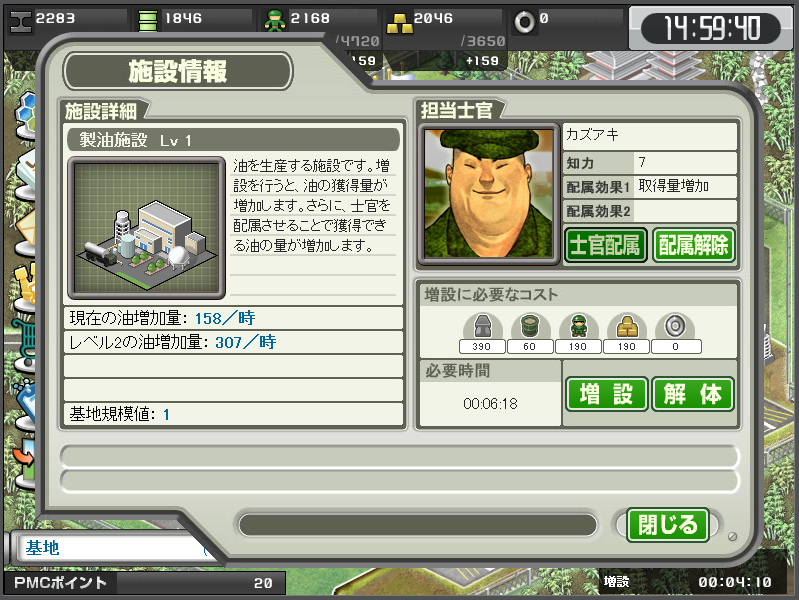This screenshot has height=600, width=799.
Task: Close the dialog with 閉じる button
Action: point(668,525)
